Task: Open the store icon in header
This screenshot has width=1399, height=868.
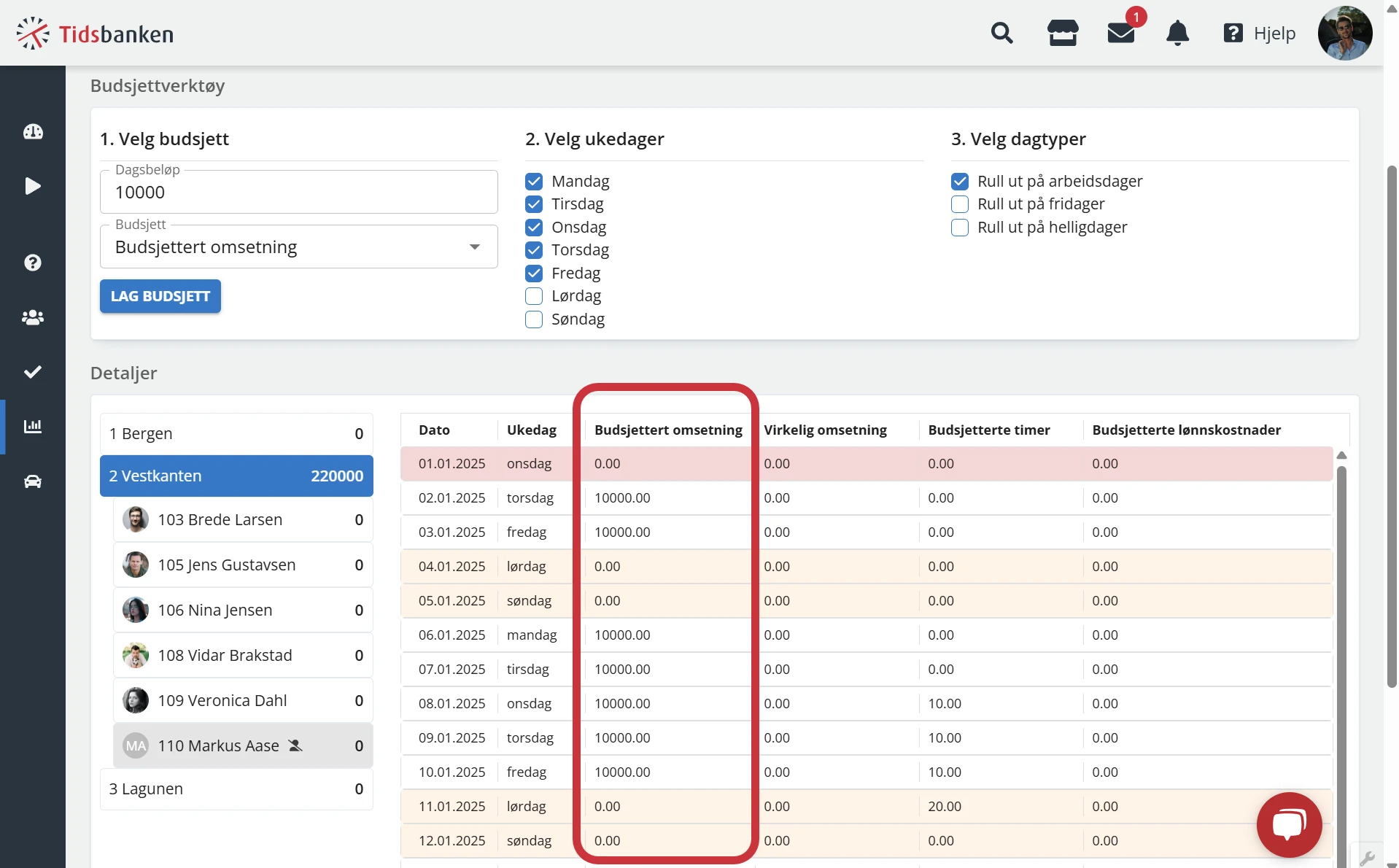Action: [x=1063, y=33]
